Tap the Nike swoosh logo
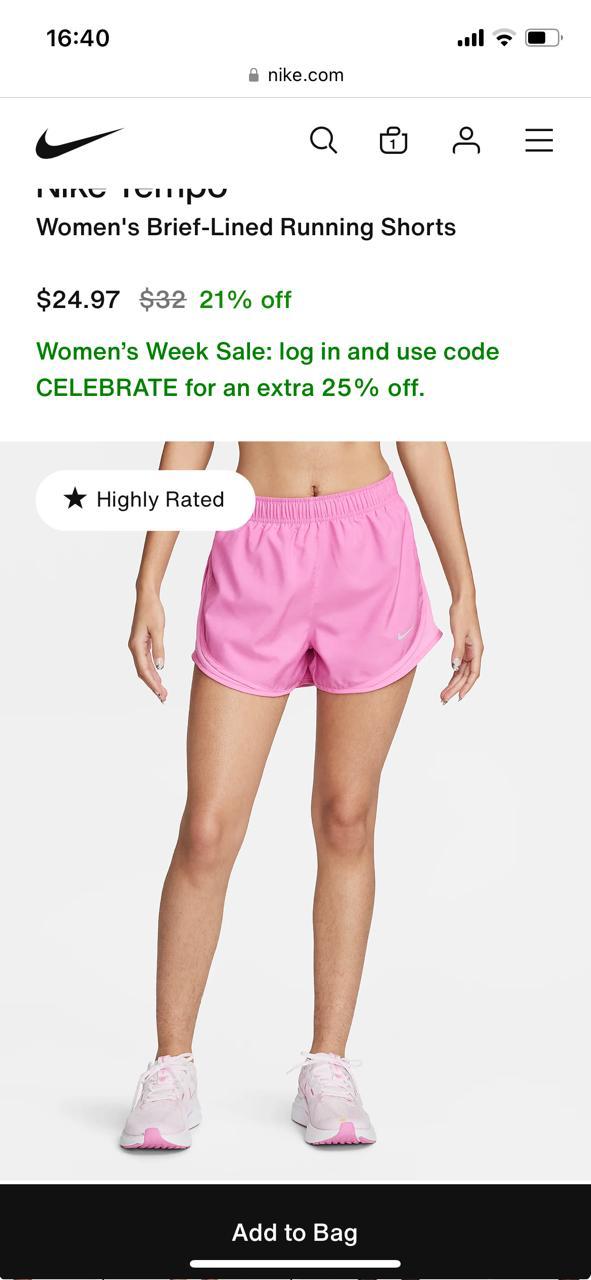The height and width of the screenshot is (1280, 591). [79, 143]
